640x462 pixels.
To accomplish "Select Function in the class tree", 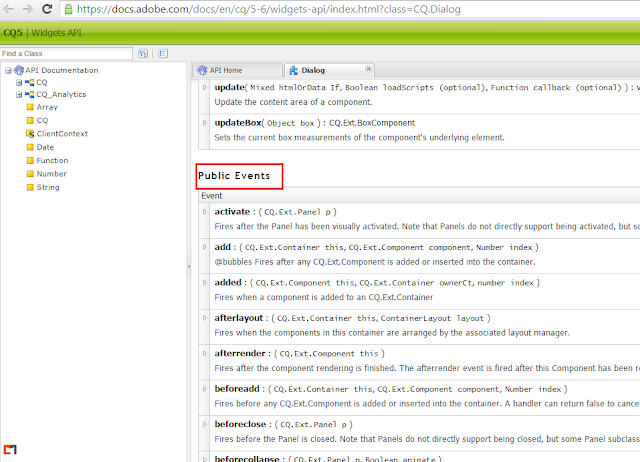I will click(x=52, y=160).
